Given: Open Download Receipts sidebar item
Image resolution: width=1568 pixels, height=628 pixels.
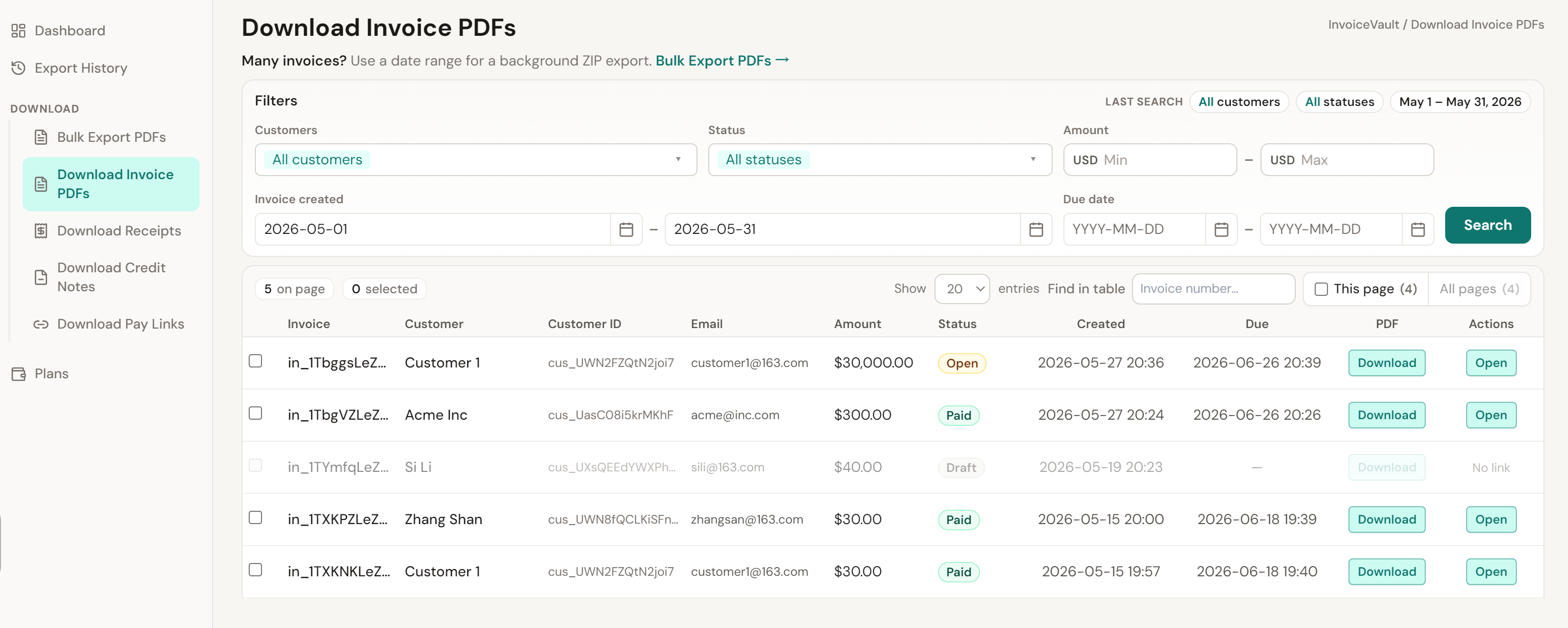Looking at the screenshot, I should (x=111, y=231).
